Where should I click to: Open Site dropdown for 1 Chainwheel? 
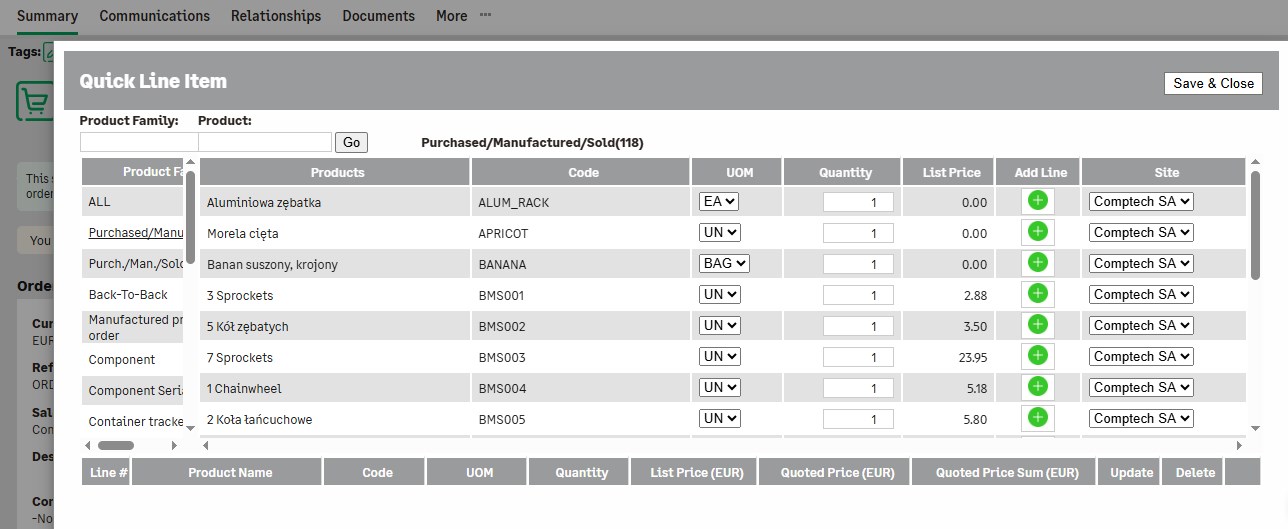[1141, 387]
